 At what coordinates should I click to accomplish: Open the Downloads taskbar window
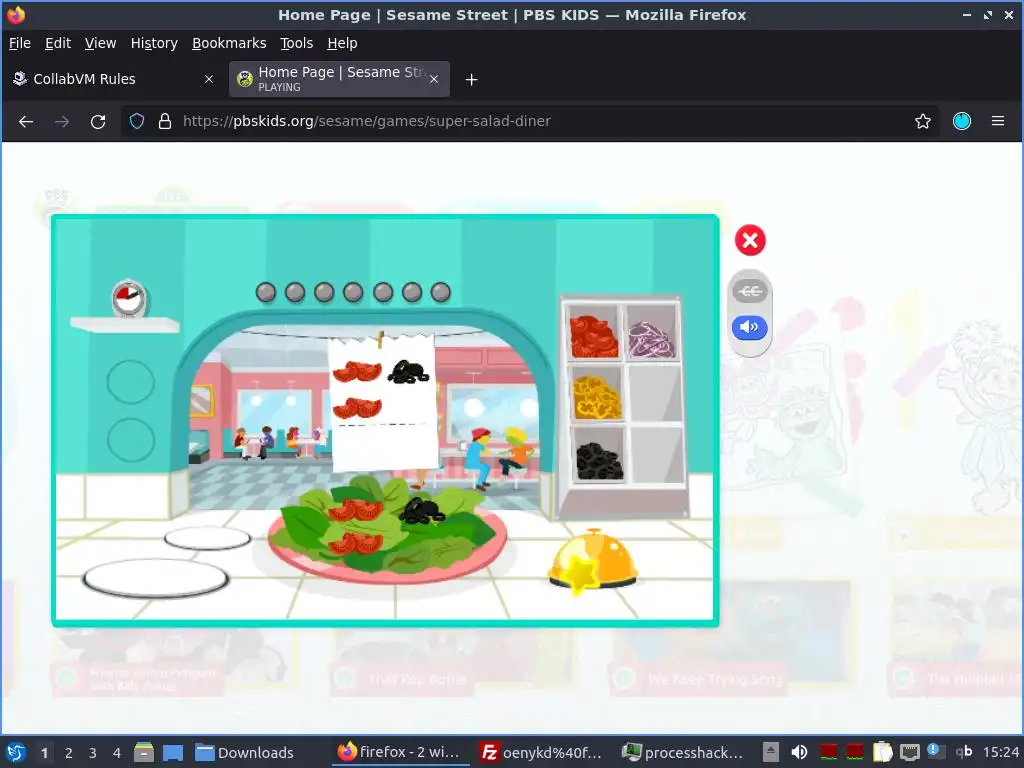[245, 752]
